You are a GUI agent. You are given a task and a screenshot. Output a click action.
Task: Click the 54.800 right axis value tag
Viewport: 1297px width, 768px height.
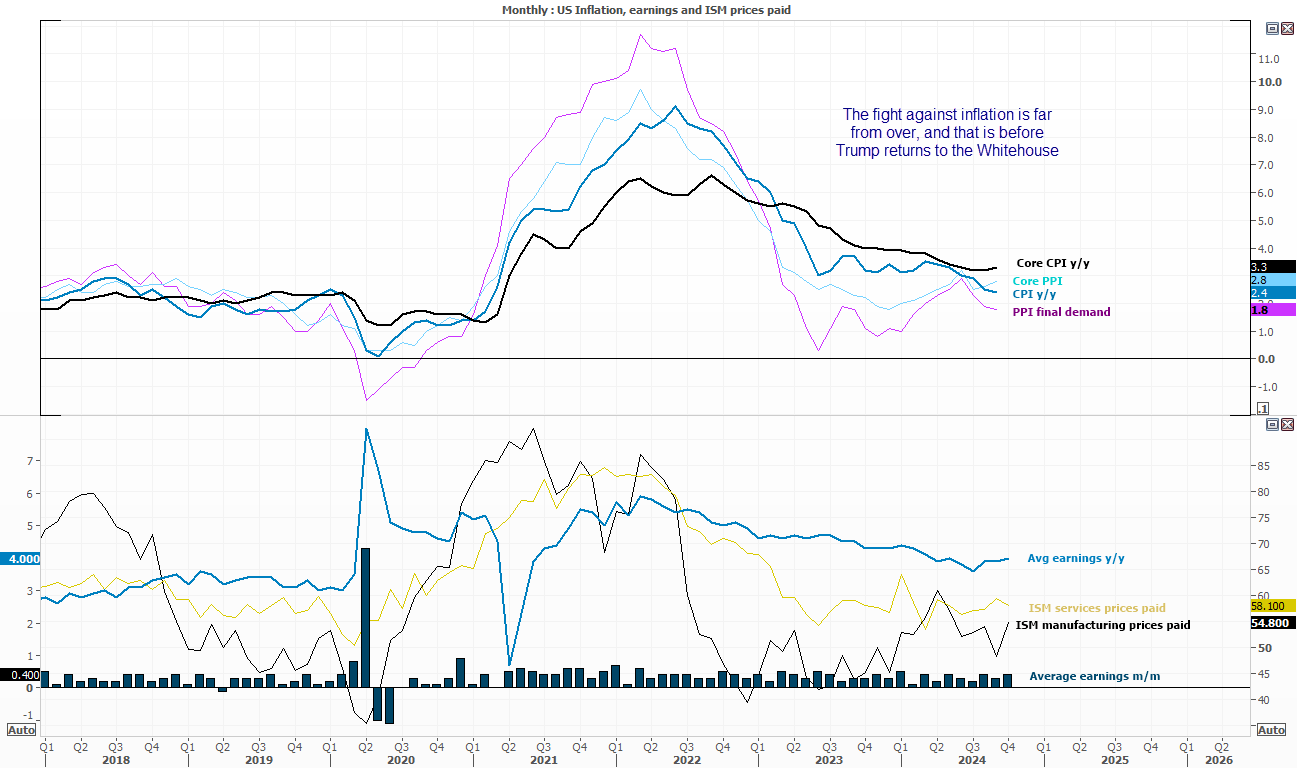click(1272, 622)
